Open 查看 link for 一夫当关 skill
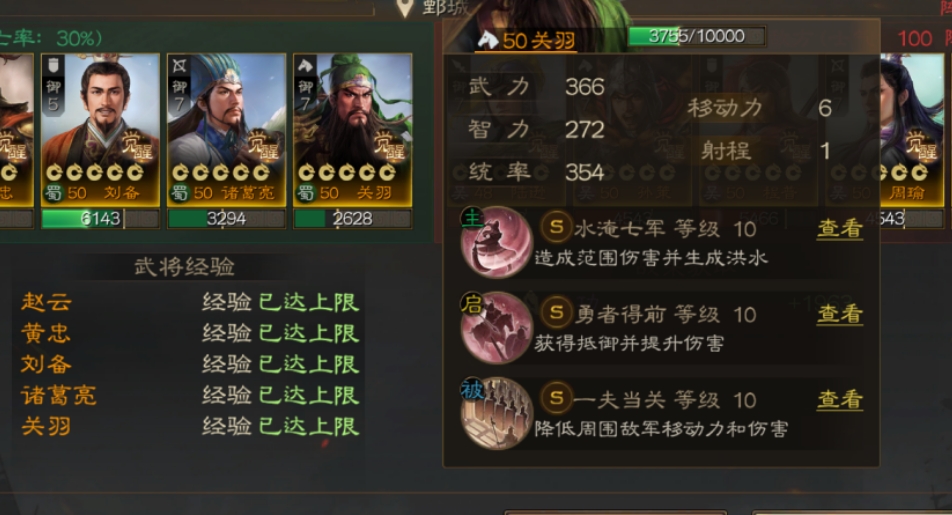The width and height of the screenshot is (952, 515). tap(840, 400)
